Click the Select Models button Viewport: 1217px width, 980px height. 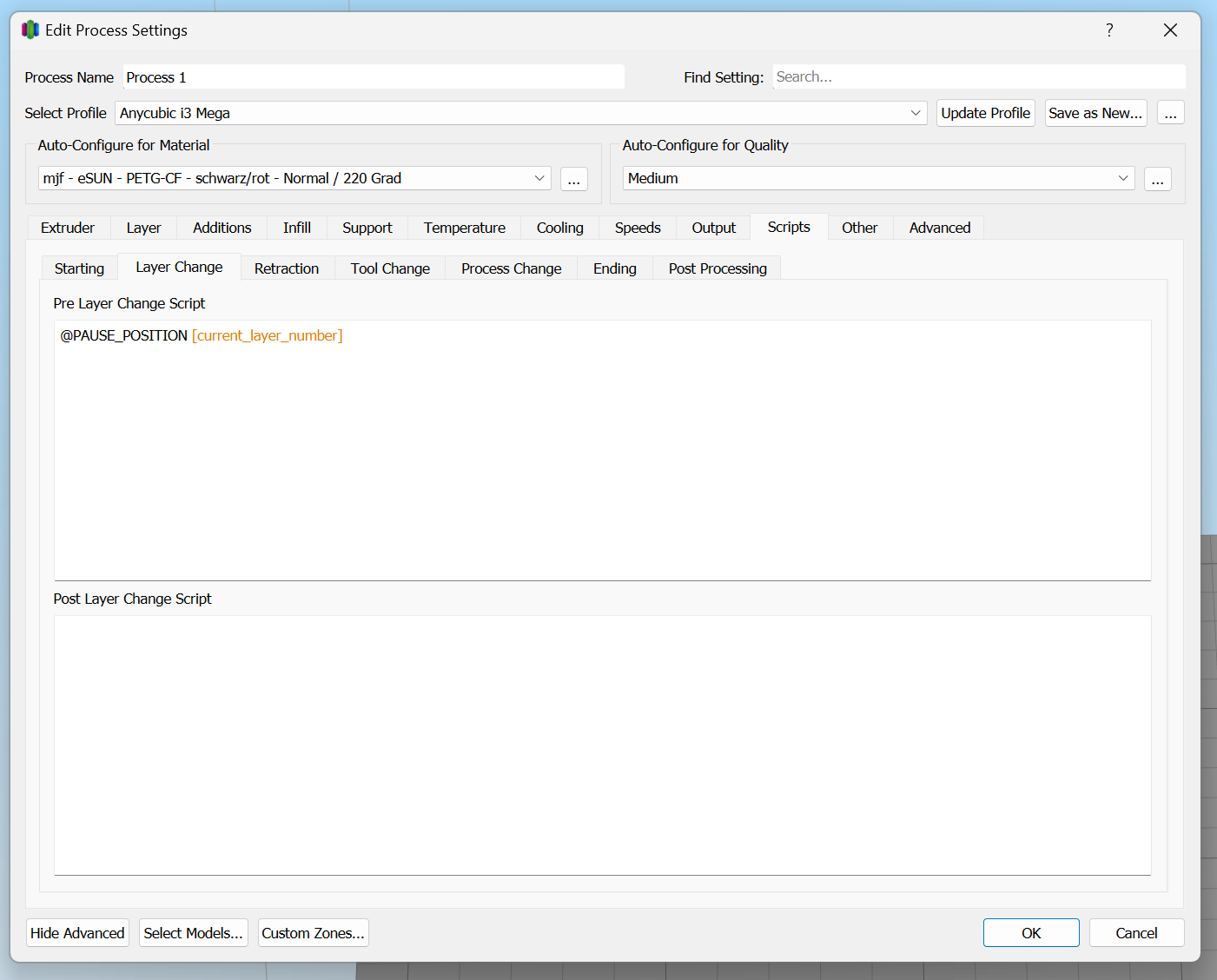(194, 933)
